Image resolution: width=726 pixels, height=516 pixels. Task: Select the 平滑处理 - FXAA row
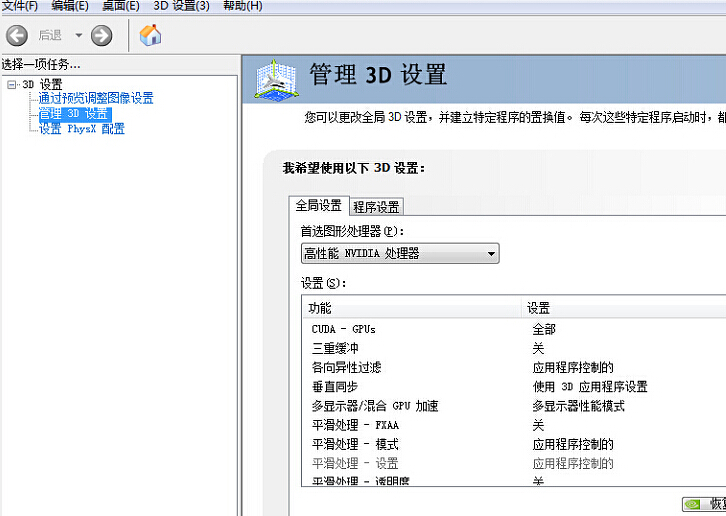[514, 425]
